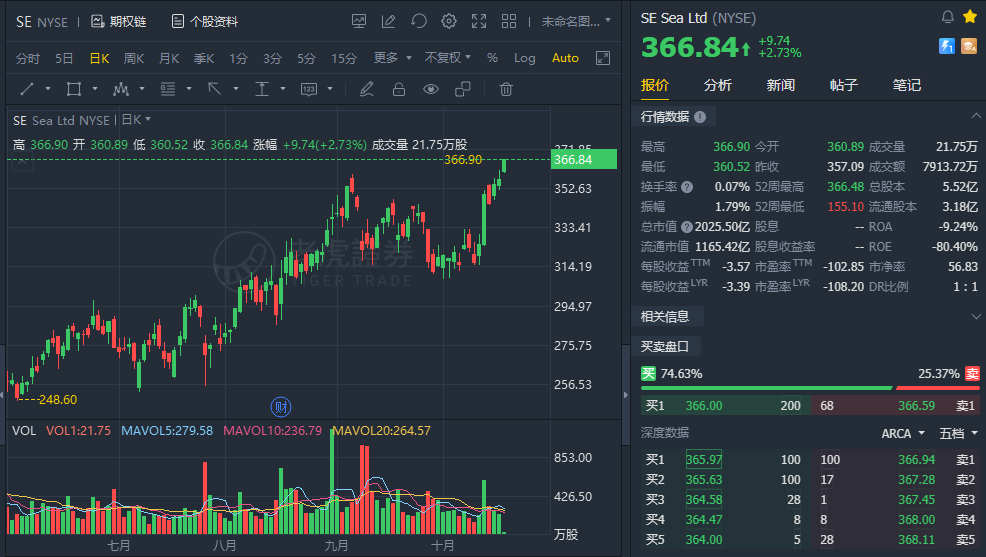
Task: Switch to the 月K monthly tab
Action: (x=169, y=58)
